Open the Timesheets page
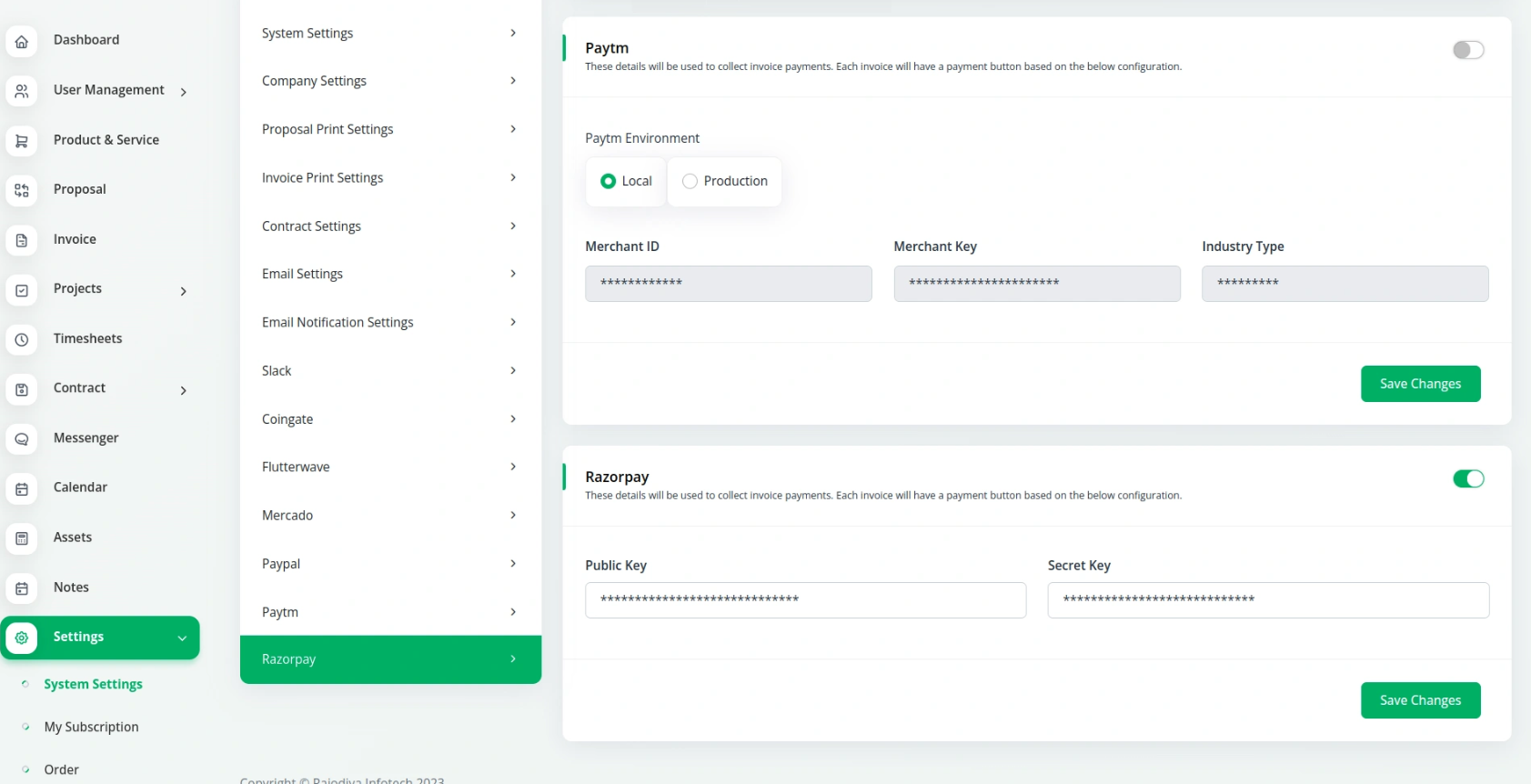The height and width of the screenshot is (784, 1531). tap(87, 338)
